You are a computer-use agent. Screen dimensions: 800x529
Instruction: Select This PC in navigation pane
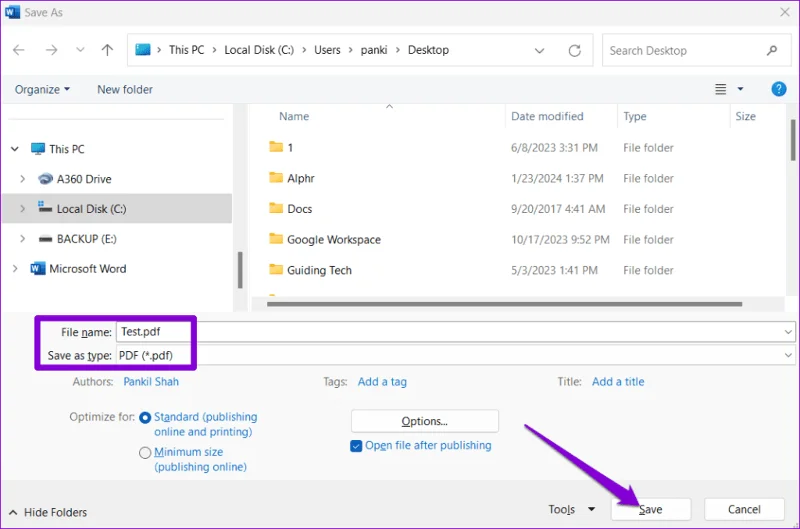pyautogui.click(x=66, y=149)
